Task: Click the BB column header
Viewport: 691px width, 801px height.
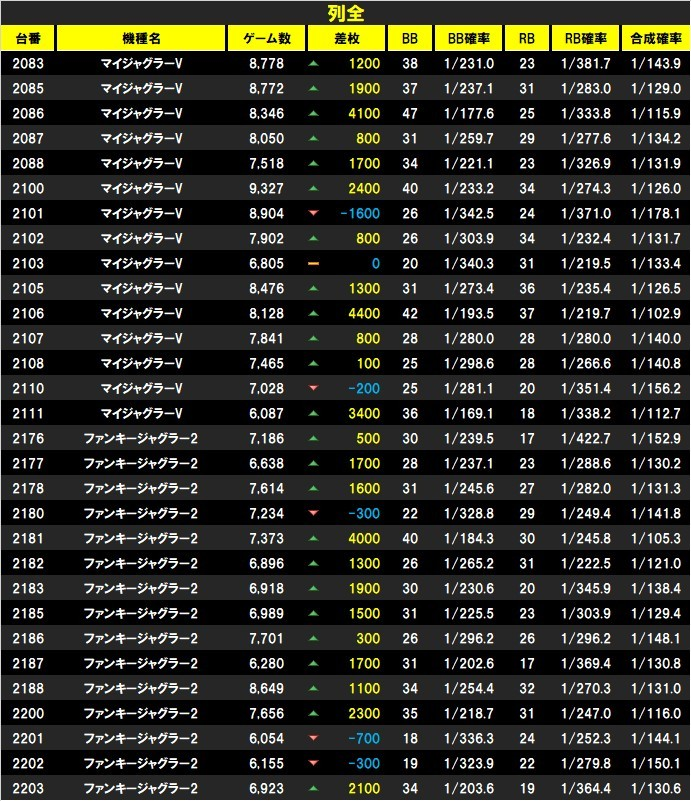Action: (410, 38)
